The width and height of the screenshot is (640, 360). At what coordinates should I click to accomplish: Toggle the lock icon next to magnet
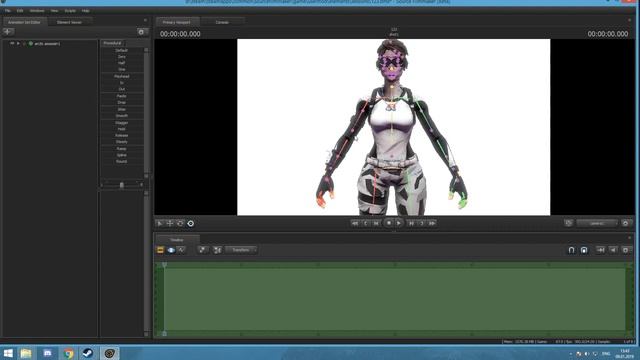pyautogui.click(x=584, y=250)
